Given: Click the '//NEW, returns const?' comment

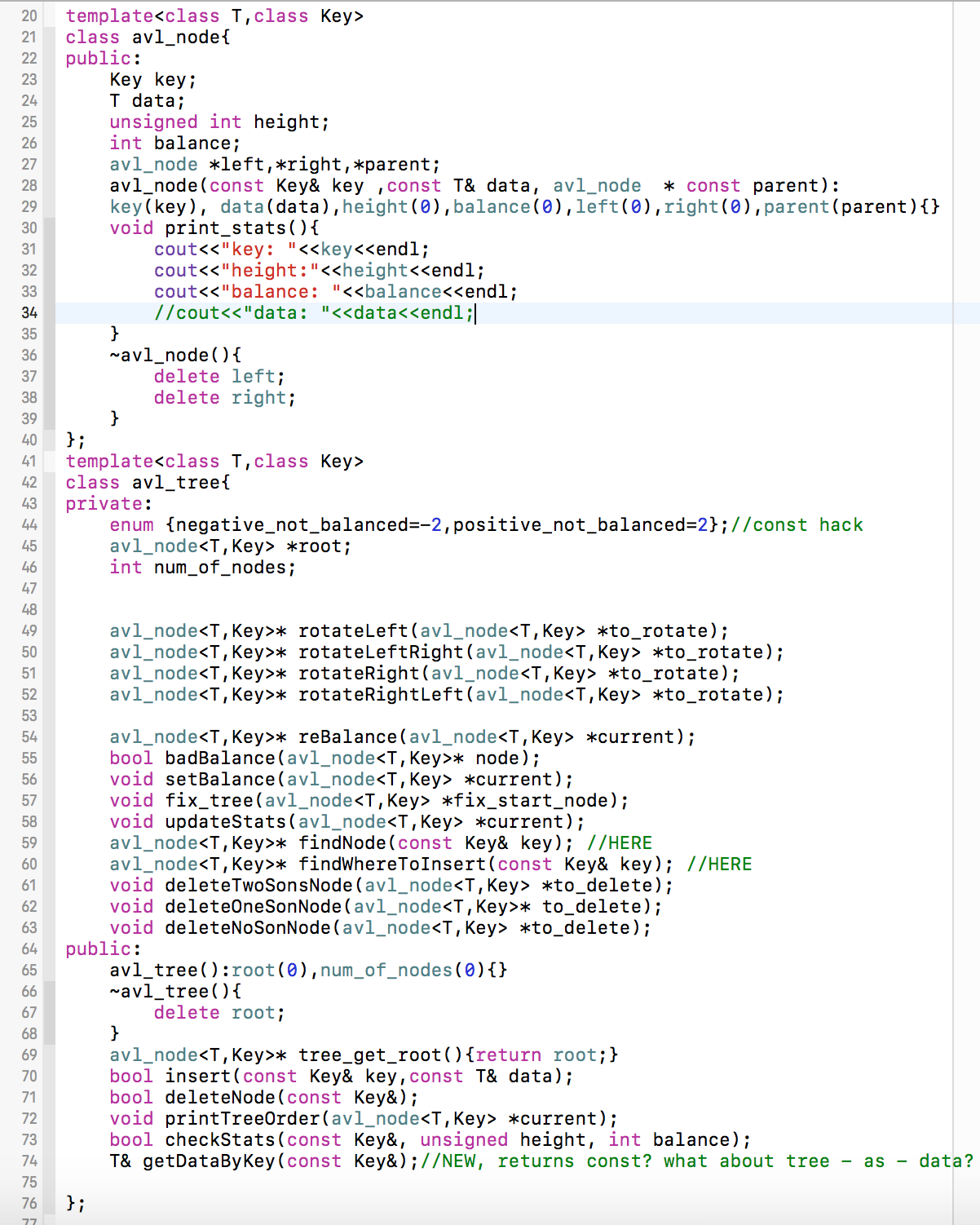Looking at the screenshot, I should (536, 1161).
